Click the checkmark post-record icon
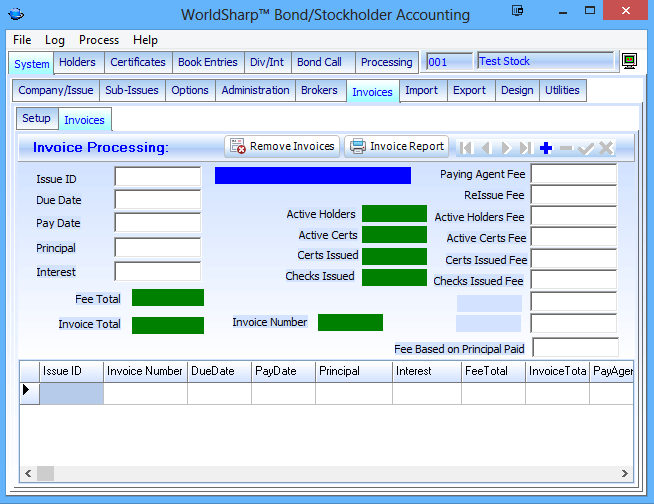This screenshot has height=504, width=654. coord(586,148)
